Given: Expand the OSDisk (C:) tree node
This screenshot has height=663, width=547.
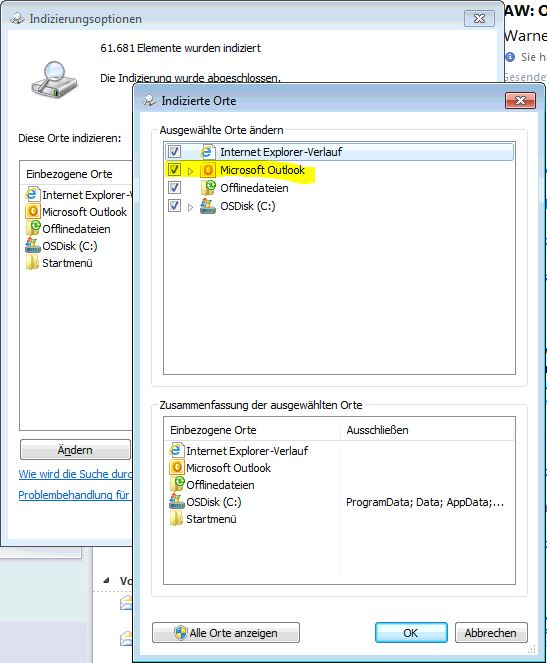Looking at the screenshot, I should pos(190,207).
